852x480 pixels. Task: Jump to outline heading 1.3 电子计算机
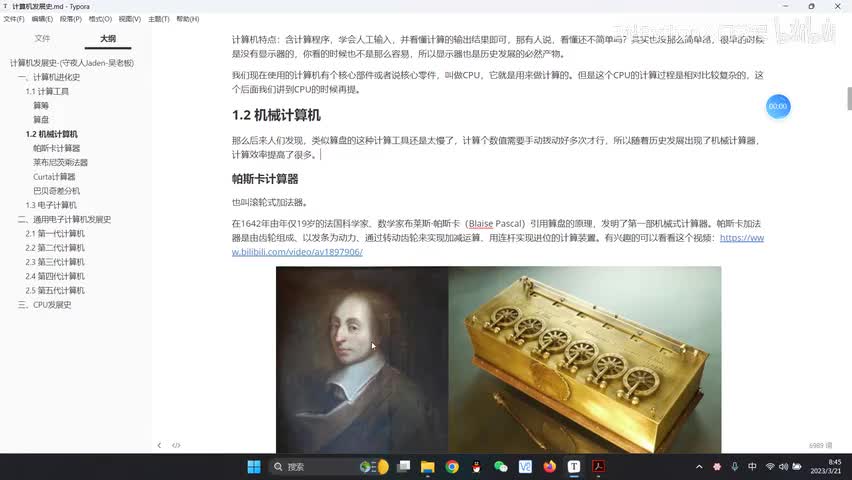[51, 205]
